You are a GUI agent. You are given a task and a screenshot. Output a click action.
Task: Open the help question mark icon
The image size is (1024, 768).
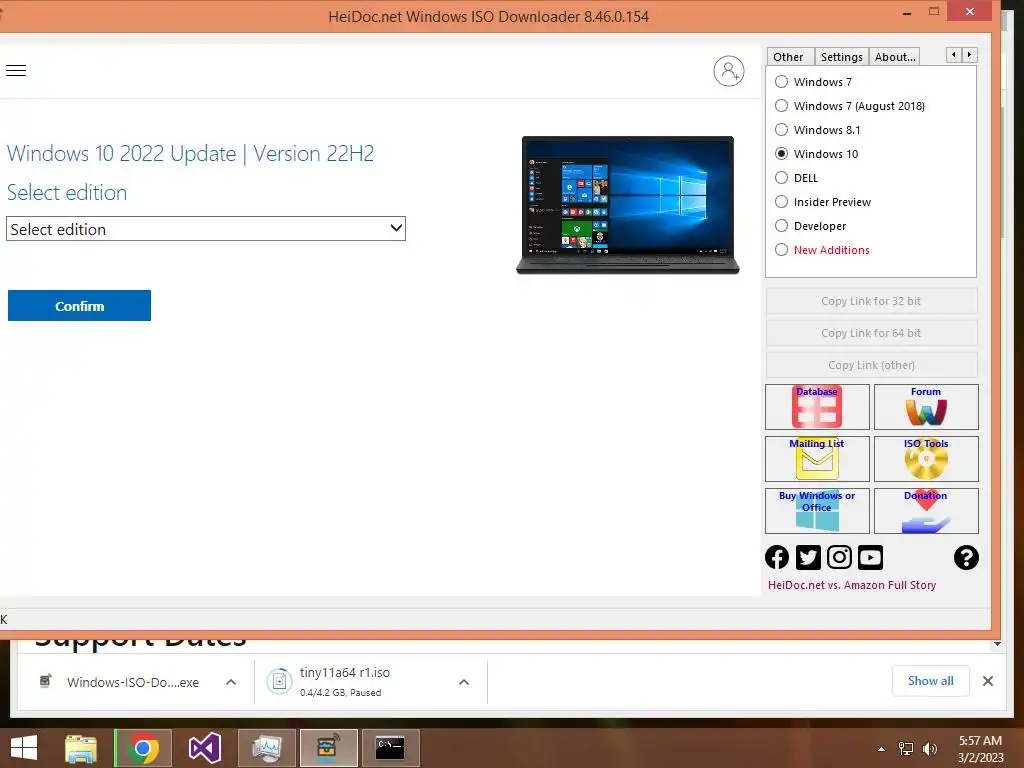tap(966, 558)
